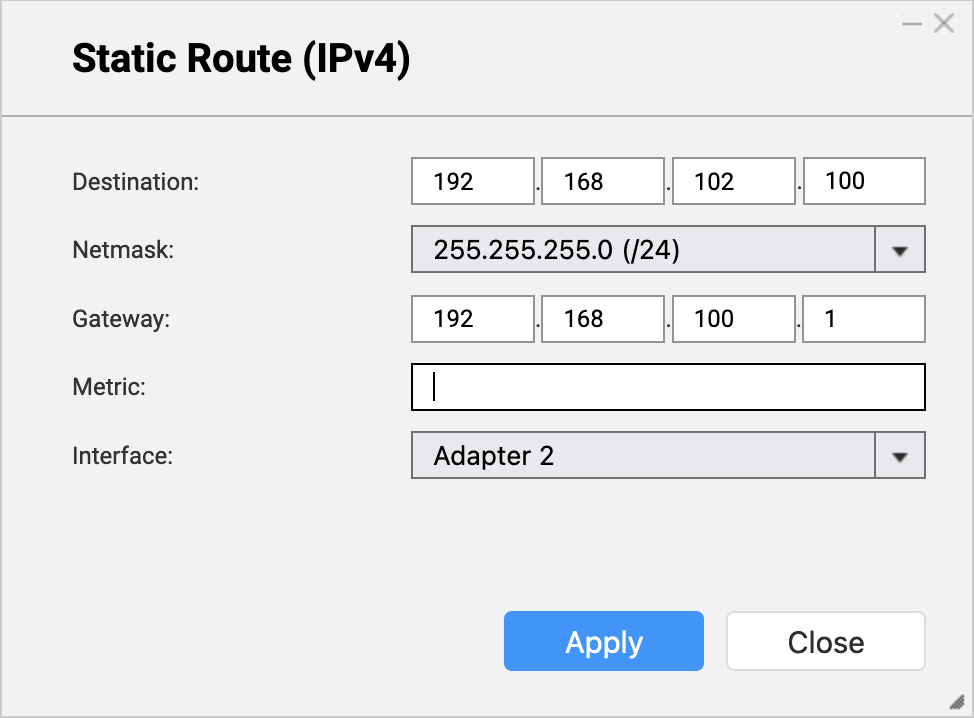Select the 255.255.255.0 (/24) netmask combo box
Image resolution: width=974 pixels, height=718 pixels.
[x=643, y=250]
